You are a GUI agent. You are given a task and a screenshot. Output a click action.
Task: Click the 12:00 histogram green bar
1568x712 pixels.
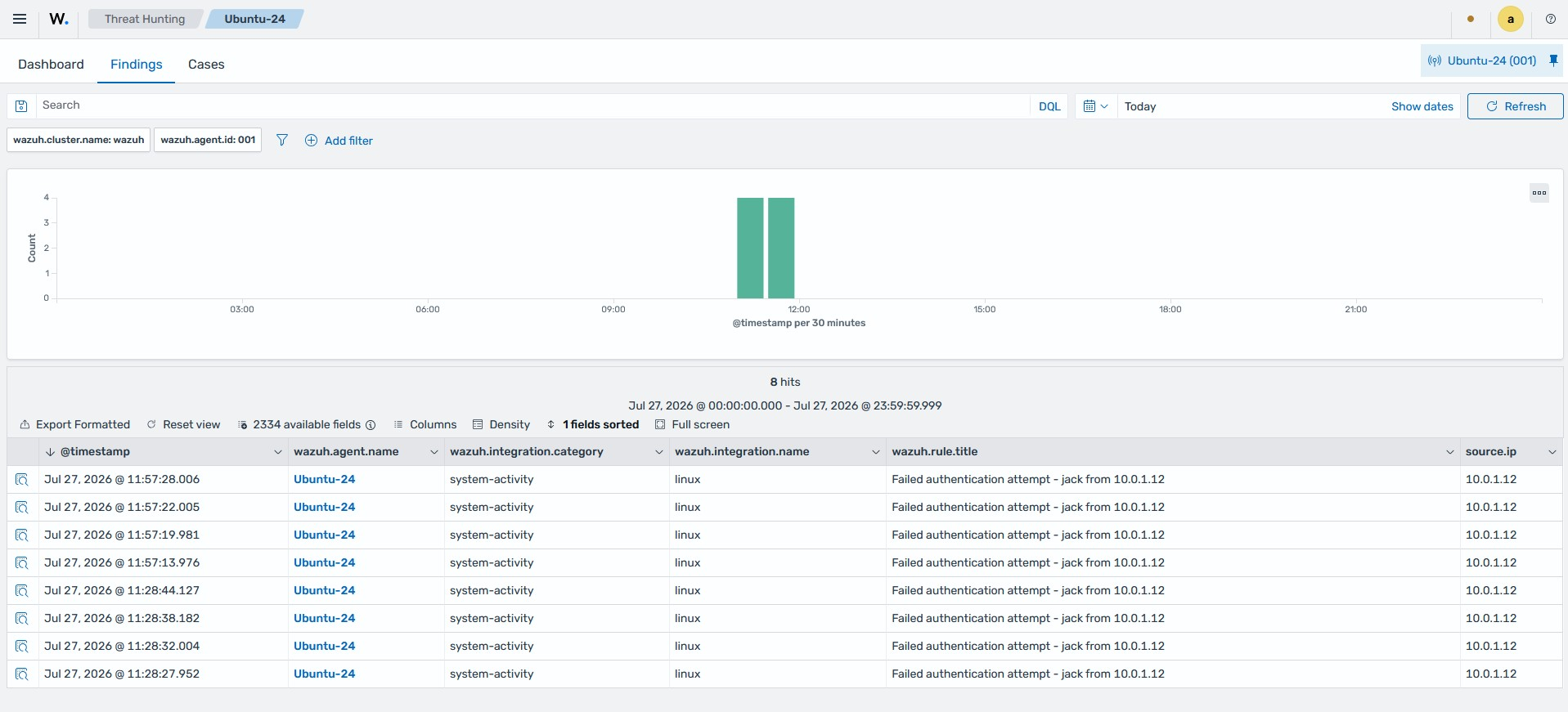tap(781, 248)
